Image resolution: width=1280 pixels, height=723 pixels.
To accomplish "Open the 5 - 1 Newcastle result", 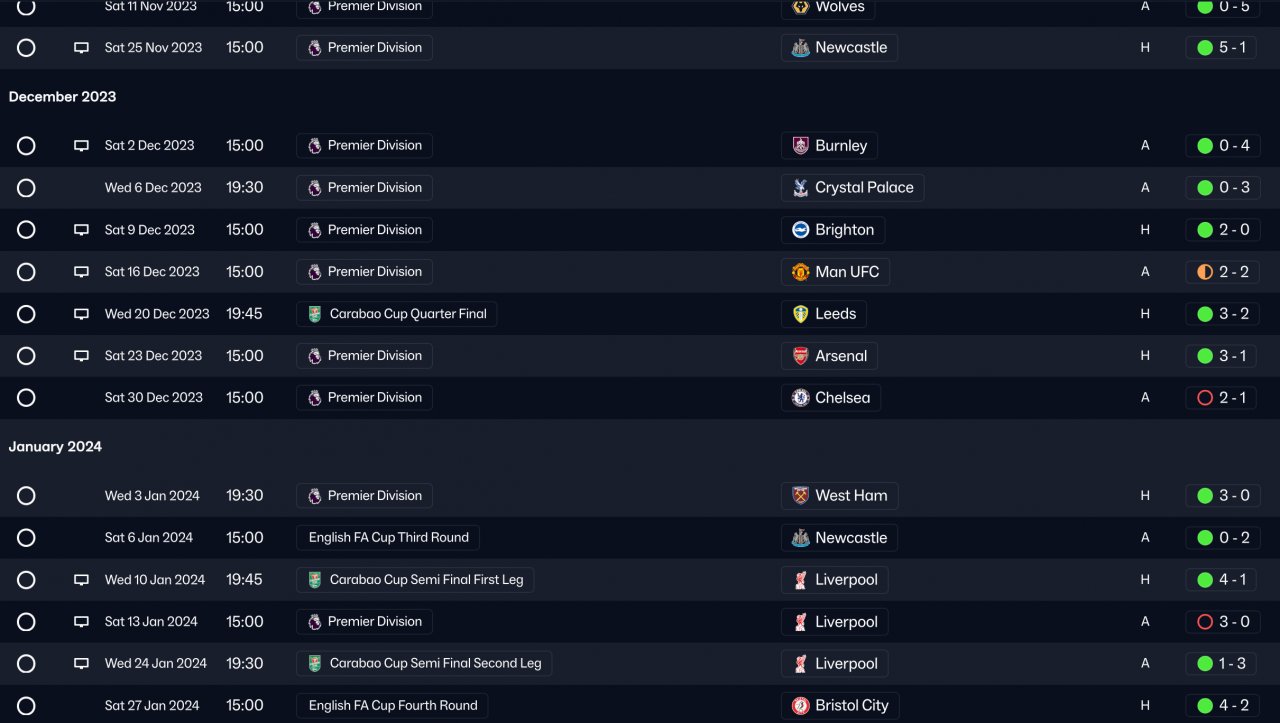I will 1223,48.
